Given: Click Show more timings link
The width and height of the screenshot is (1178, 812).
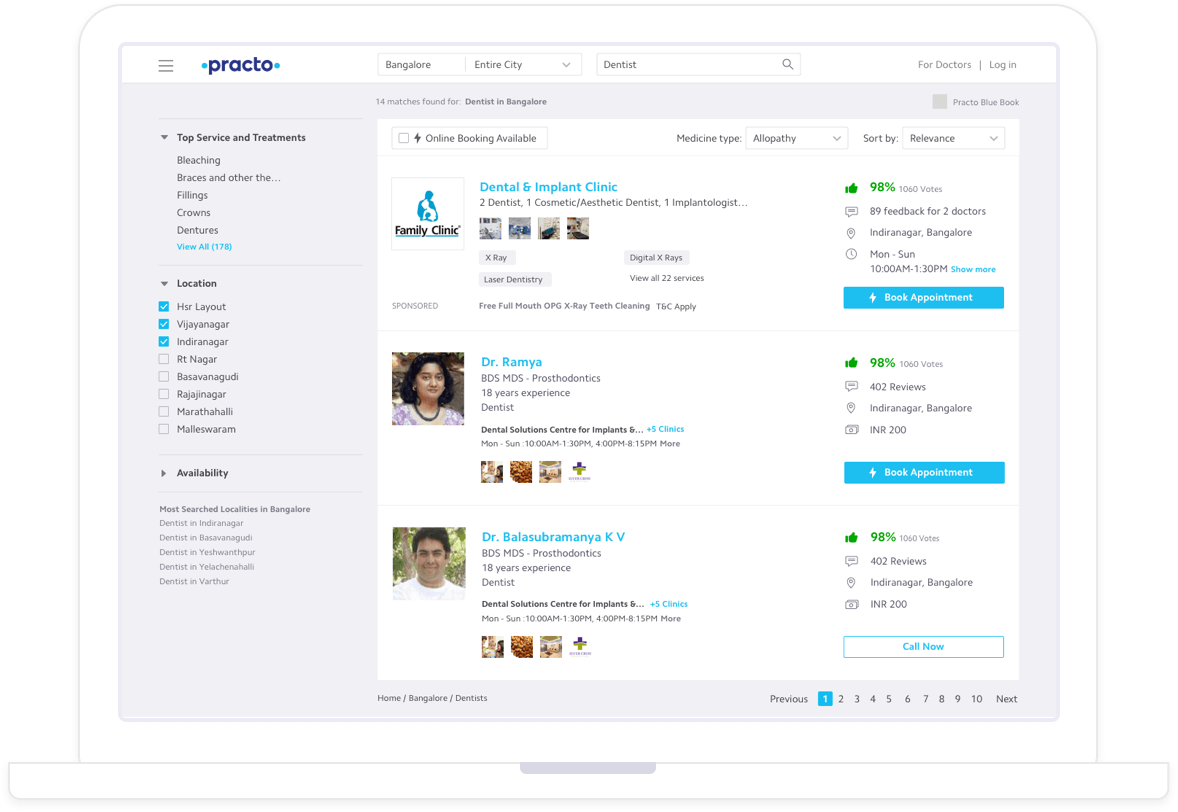Looking at the screenshot, I should point(973,270).
